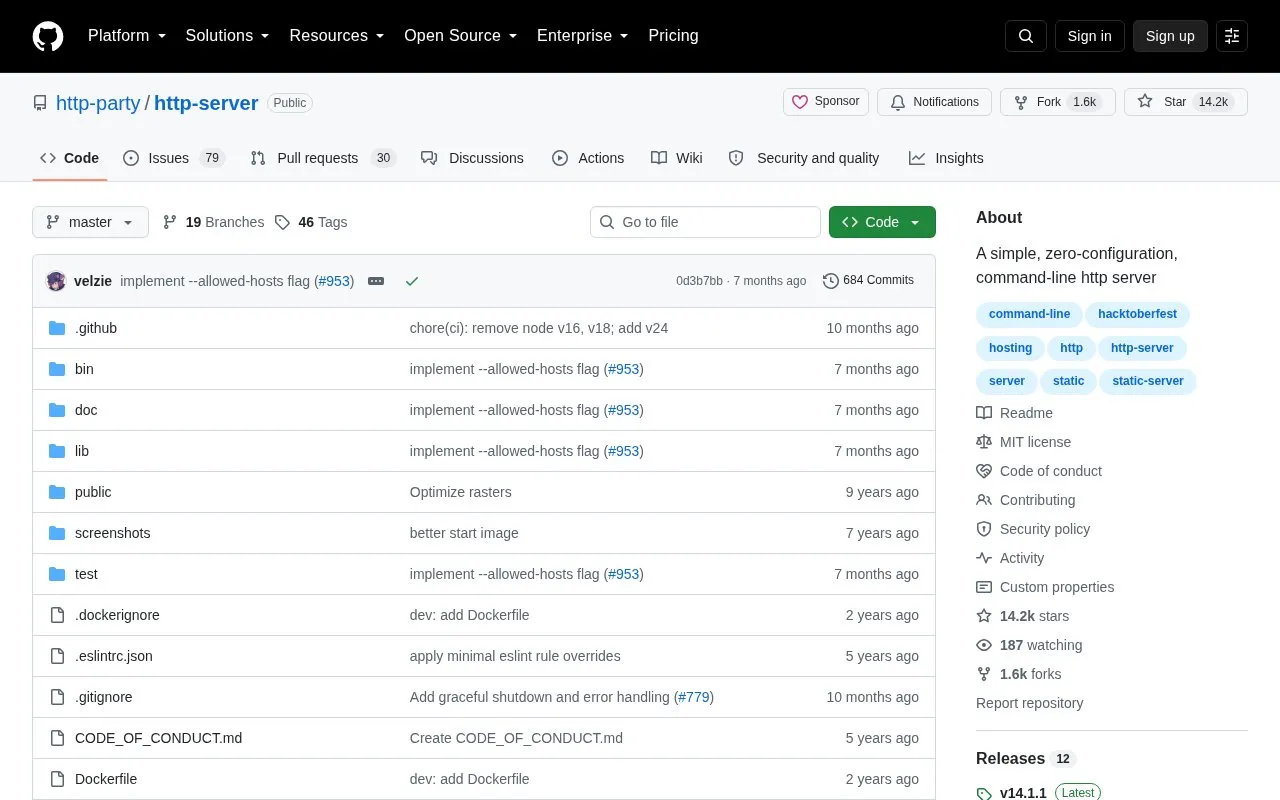Image resolution: width=1280 pixels, height=800 pixels.
Task: Click the hacktoberfest topic tag
Action: point(1137,314)
